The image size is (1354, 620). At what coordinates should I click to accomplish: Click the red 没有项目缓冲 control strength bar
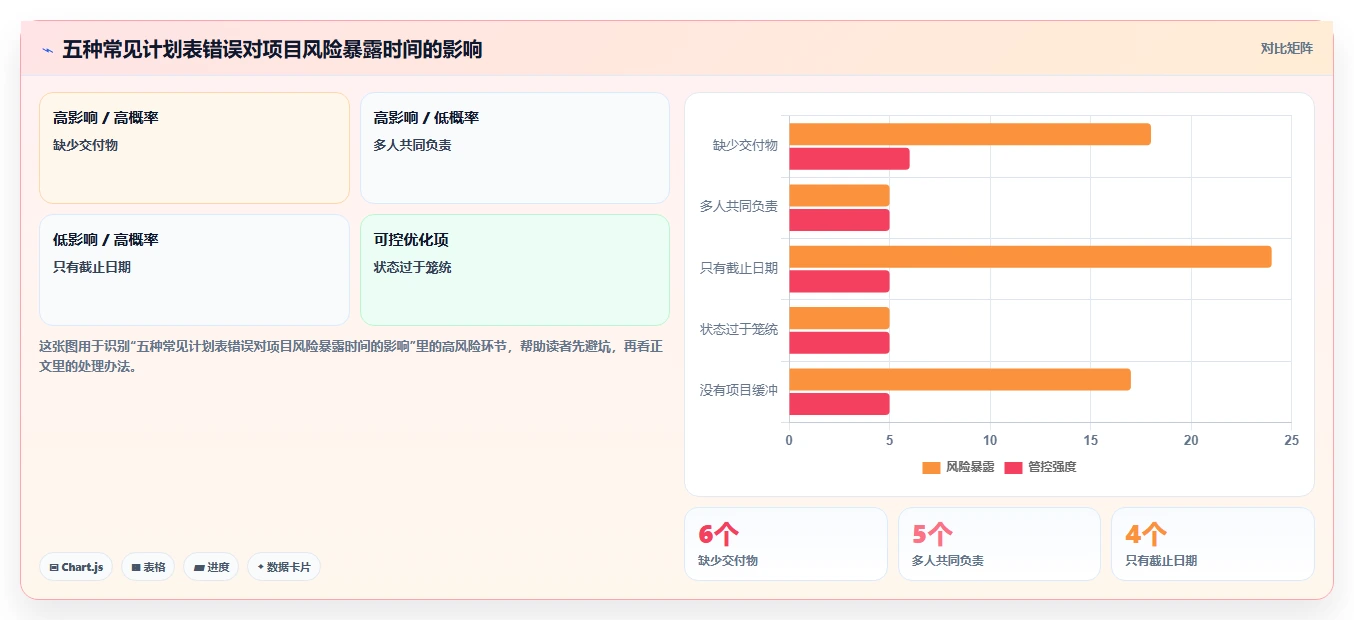tap(839, 405)
